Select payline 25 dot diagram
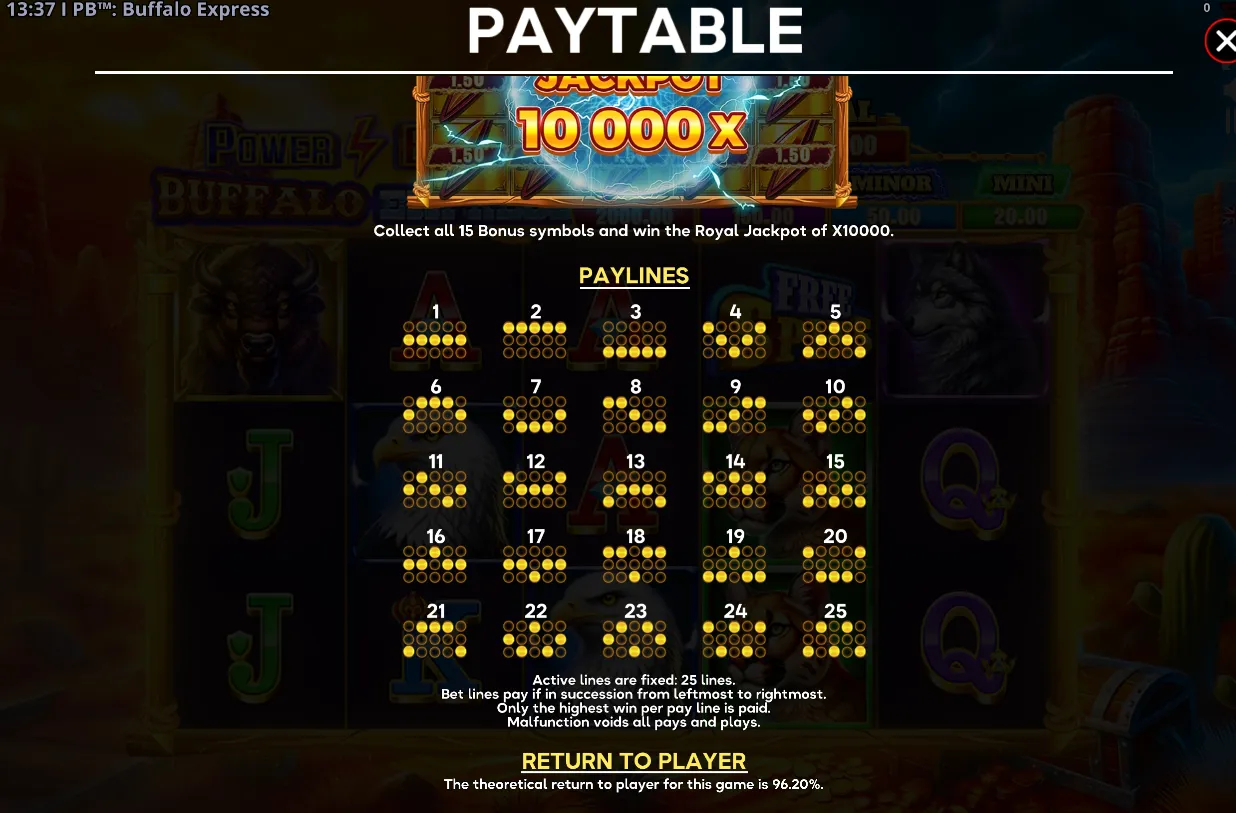The image size is (1236, 813). point(835,640)
